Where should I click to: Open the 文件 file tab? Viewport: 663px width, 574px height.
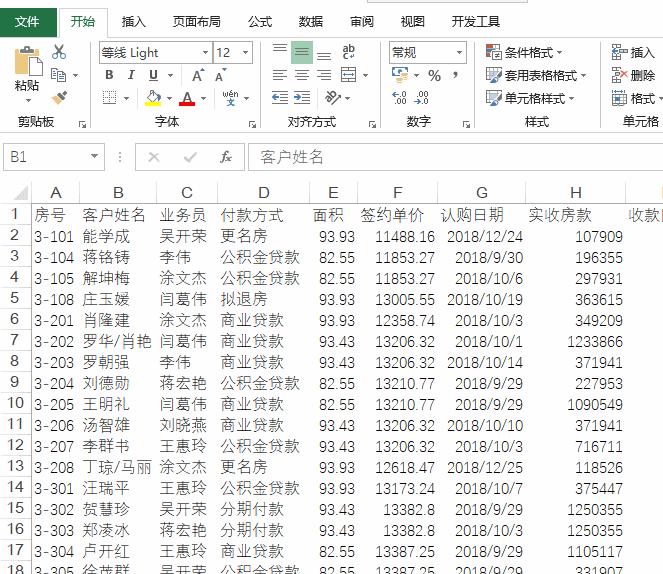pyautogui.click(x=27, y=22)
